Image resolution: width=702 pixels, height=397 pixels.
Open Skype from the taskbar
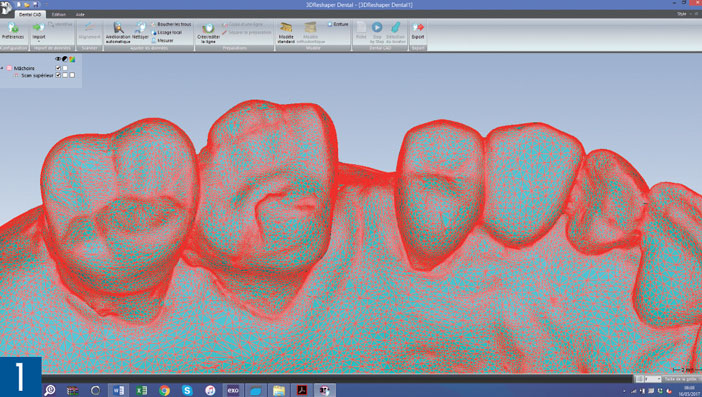point(187,390)
